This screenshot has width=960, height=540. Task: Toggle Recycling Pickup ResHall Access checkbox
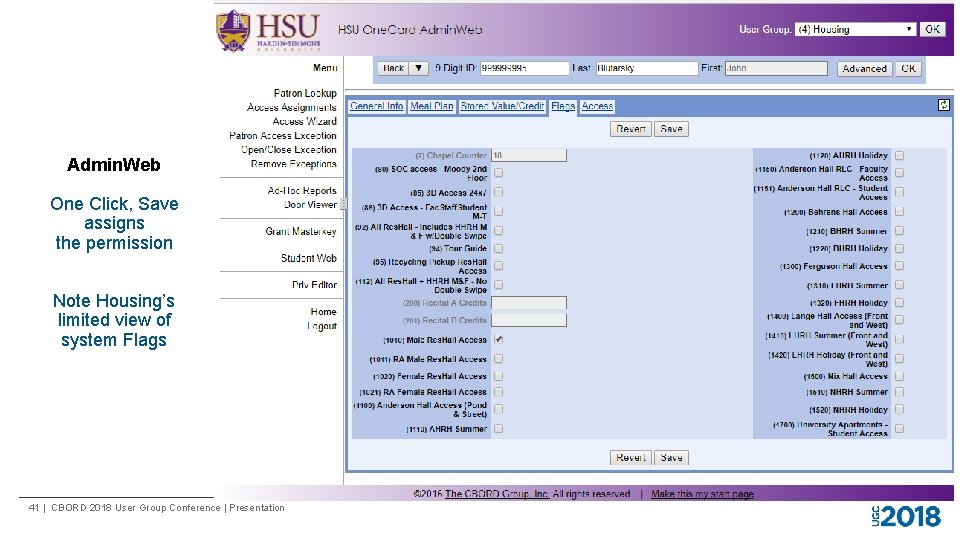tap(498, 266)
